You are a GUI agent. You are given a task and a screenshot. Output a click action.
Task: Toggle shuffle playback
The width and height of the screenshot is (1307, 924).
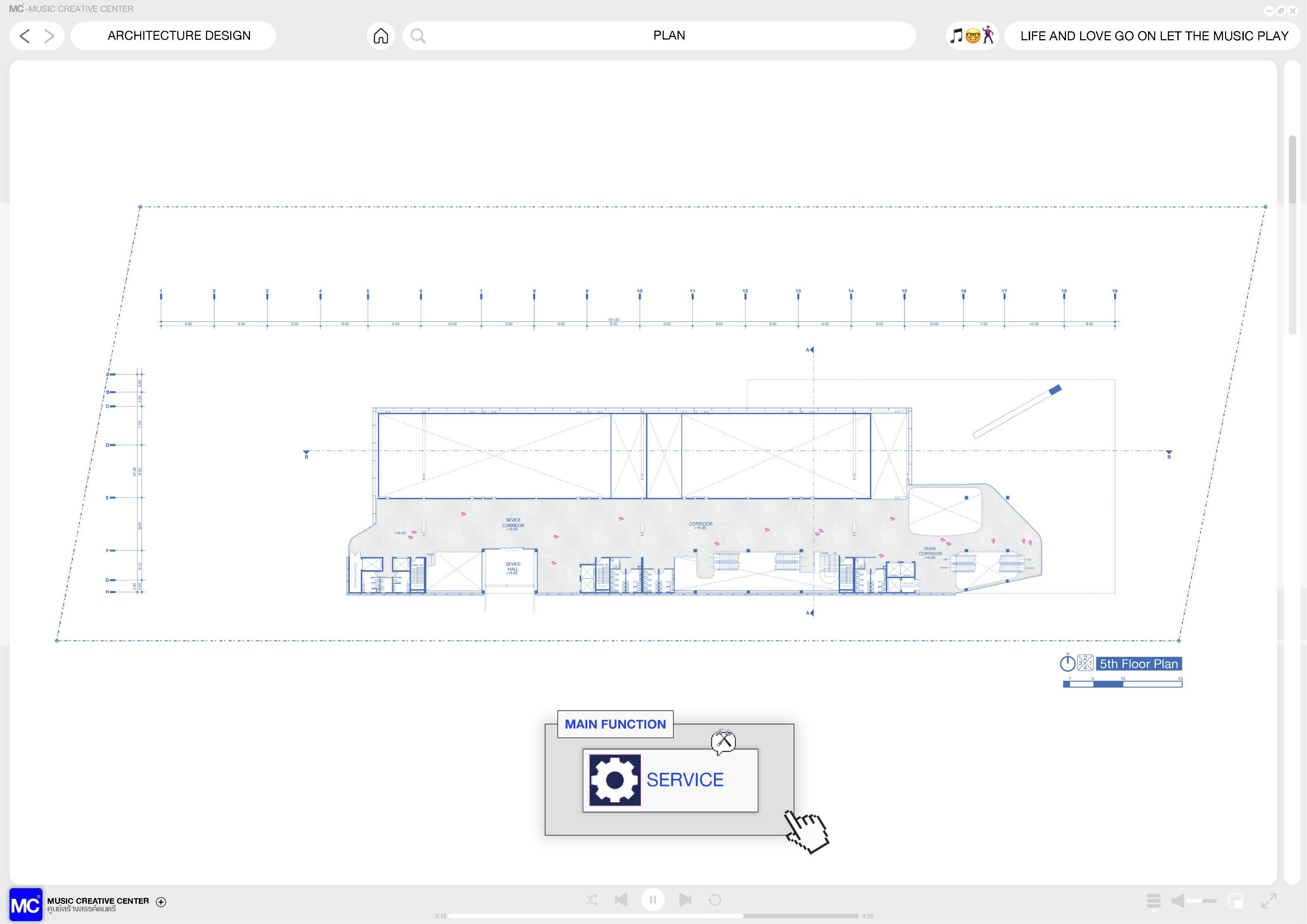(x=591, y=899)
